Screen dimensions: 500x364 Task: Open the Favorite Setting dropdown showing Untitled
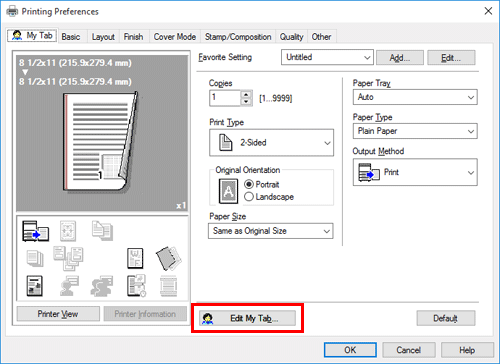point(327,57)
